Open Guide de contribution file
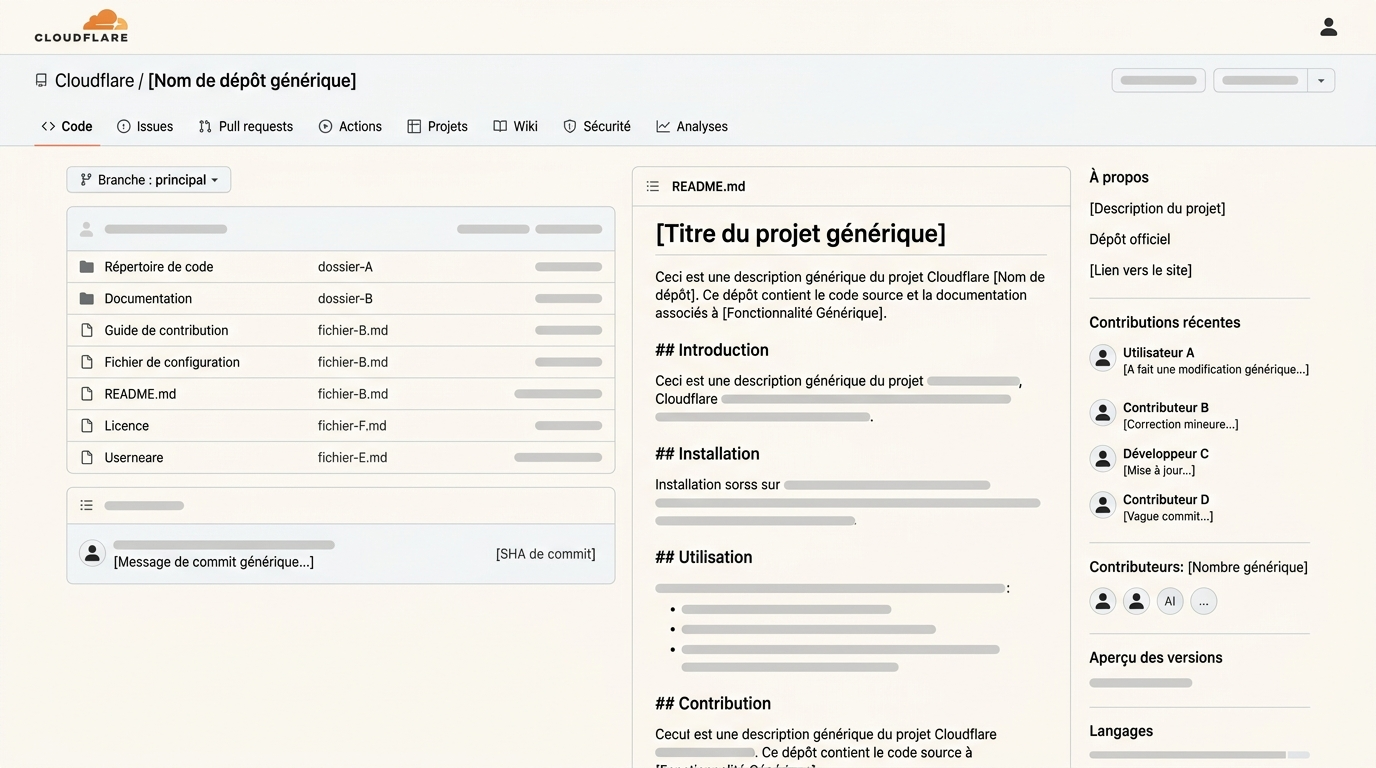Image resolution: width=1376 pixels, height=768 pixels. [166, 331]
